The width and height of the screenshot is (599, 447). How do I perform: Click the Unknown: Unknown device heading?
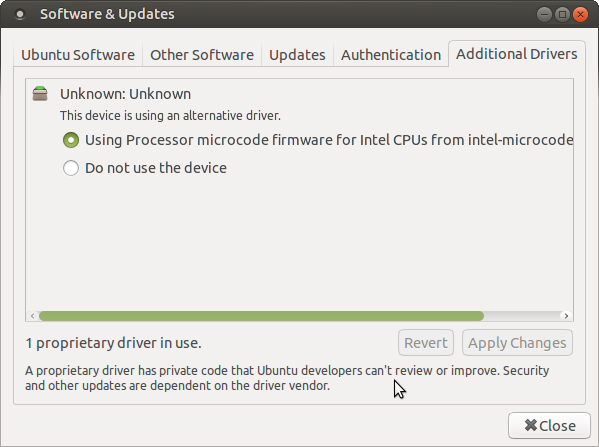pyautogui.click(x=125, y=94)
